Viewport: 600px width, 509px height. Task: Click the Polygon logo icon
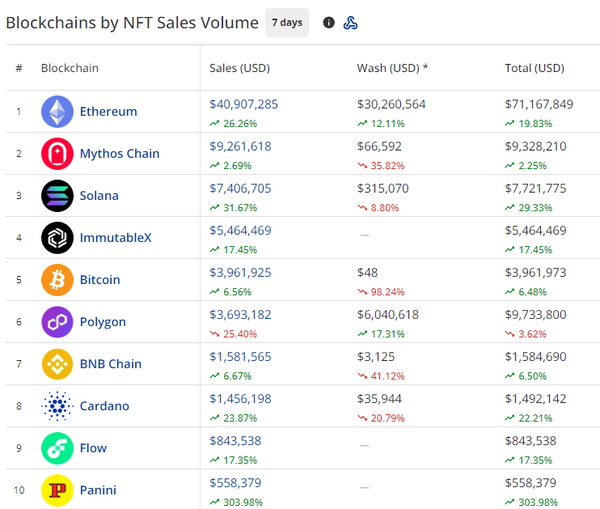[x=57, y=322]
